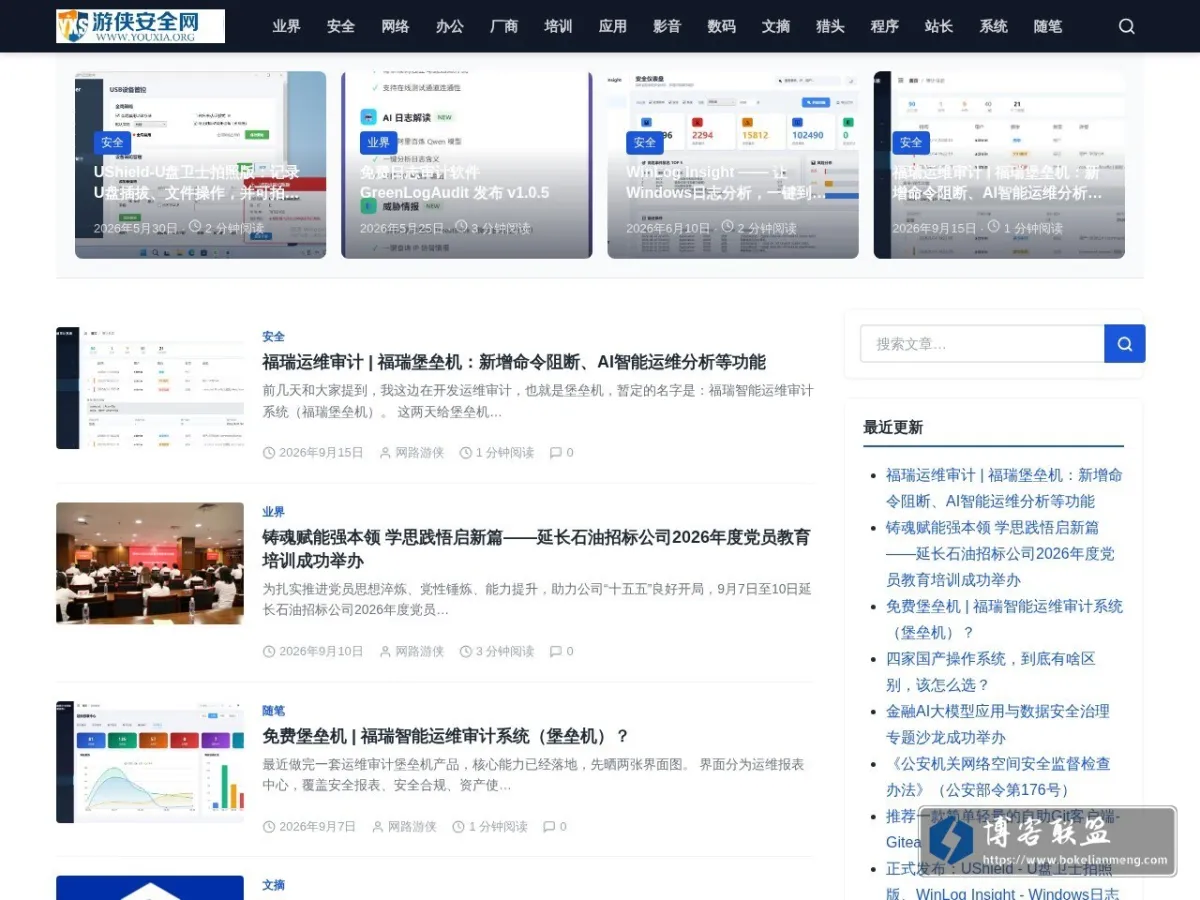The width and height of the screenshot is (1200, 900).
Task: Open sidebar link 公安机关网络空间安全监督检查办法
Action: point(998,777)
